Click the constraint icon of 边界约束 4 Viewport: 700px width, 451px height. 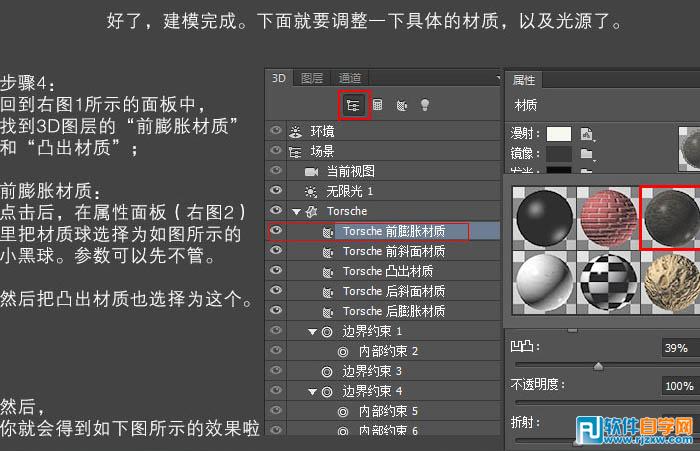coord(327,392)
